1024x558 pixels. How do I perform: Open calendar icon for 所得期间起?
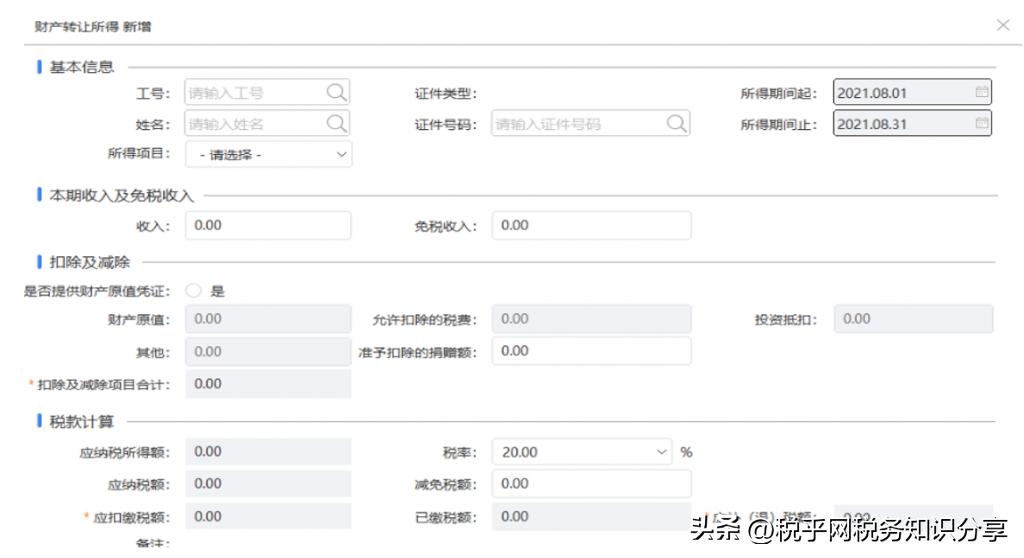pyautogui.click(x=982, y=92)
